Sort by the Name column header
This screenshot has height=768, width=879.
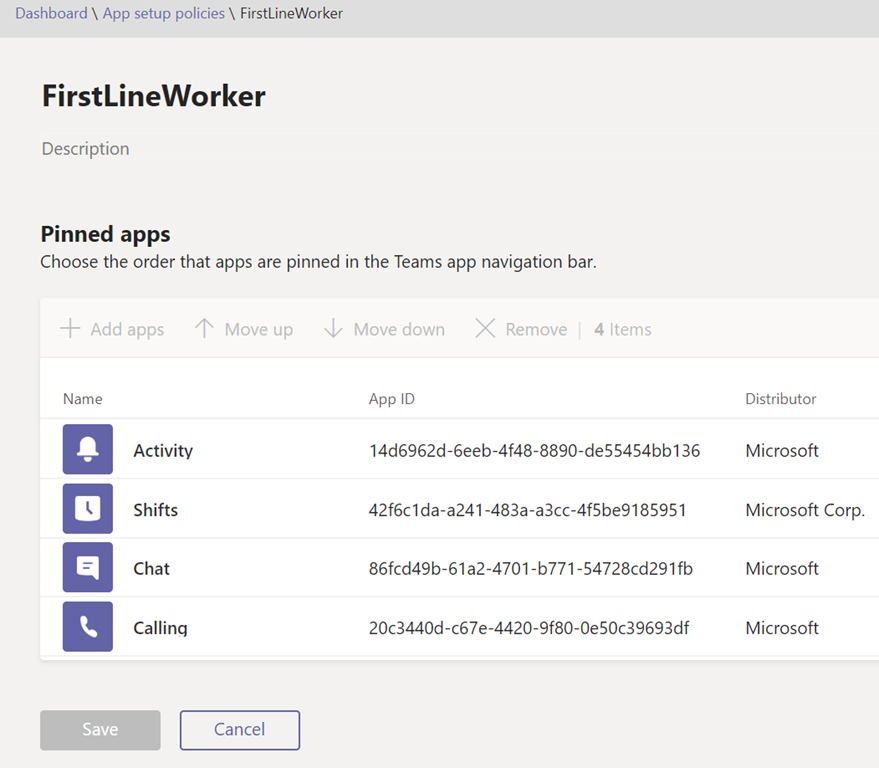point(83,399)
